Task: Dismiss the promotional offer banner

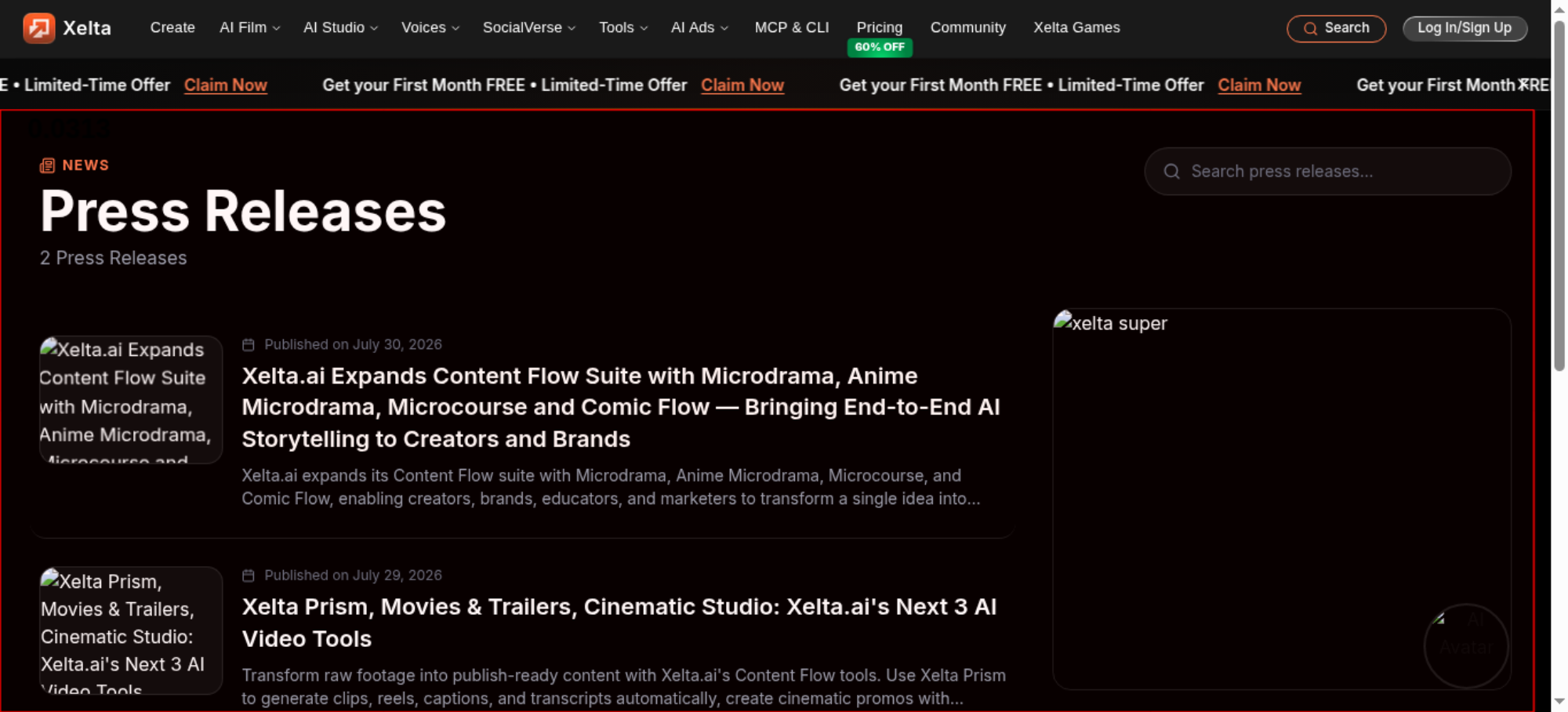Action: coord(1523,84)
